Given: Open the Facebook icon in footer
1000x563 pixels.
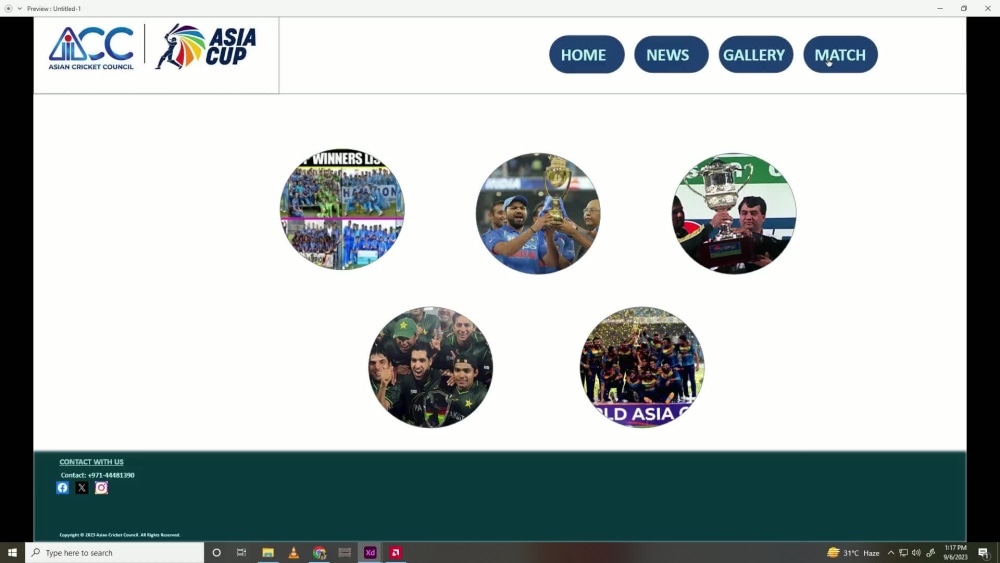Looking at the screenshot, I should [62, 488].
